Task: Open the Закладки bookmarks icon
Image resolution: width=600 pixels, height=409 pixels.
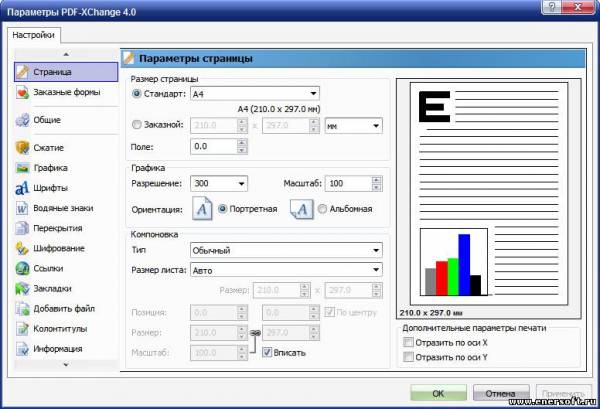Action: coord(22,288)
